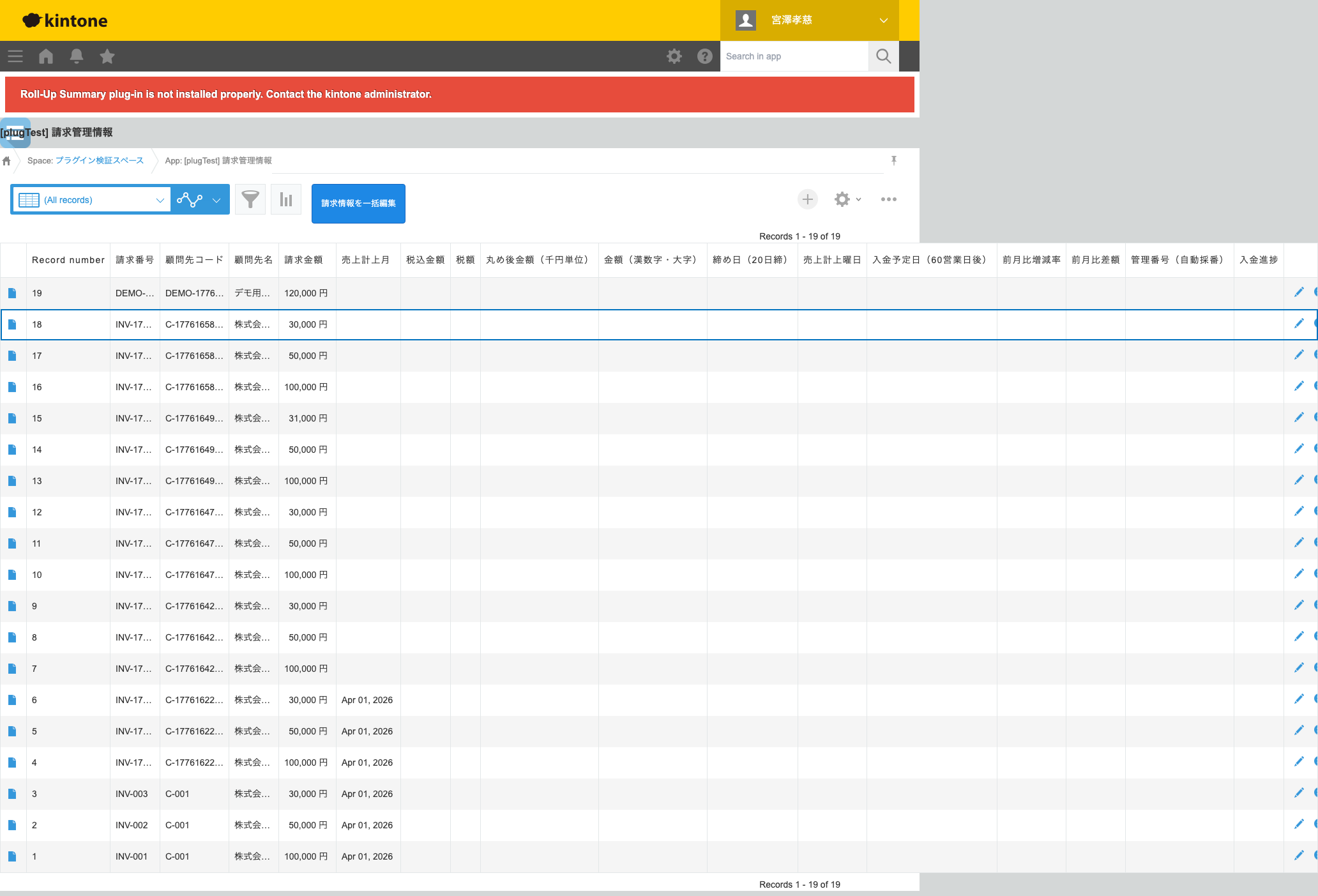Click the 請求金額 column header
1318x896 pixels.
(x=303, y=260)
